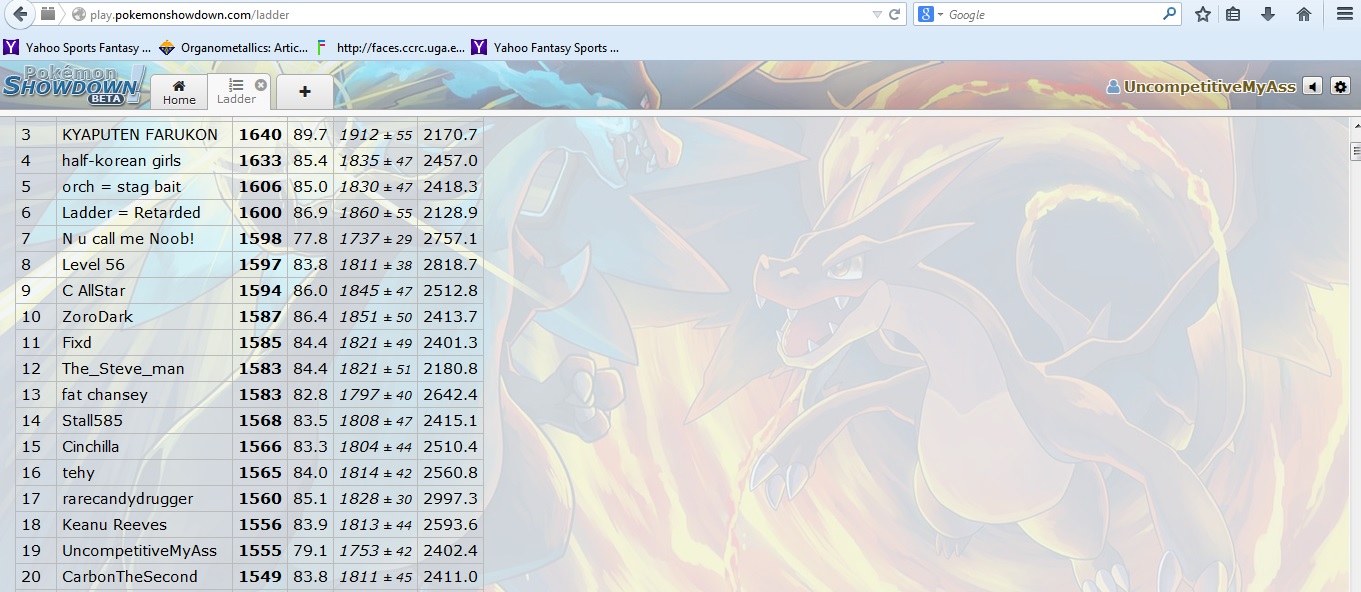Open Google search engine selector dropdown
The image size is (1361, 592).
930,14
